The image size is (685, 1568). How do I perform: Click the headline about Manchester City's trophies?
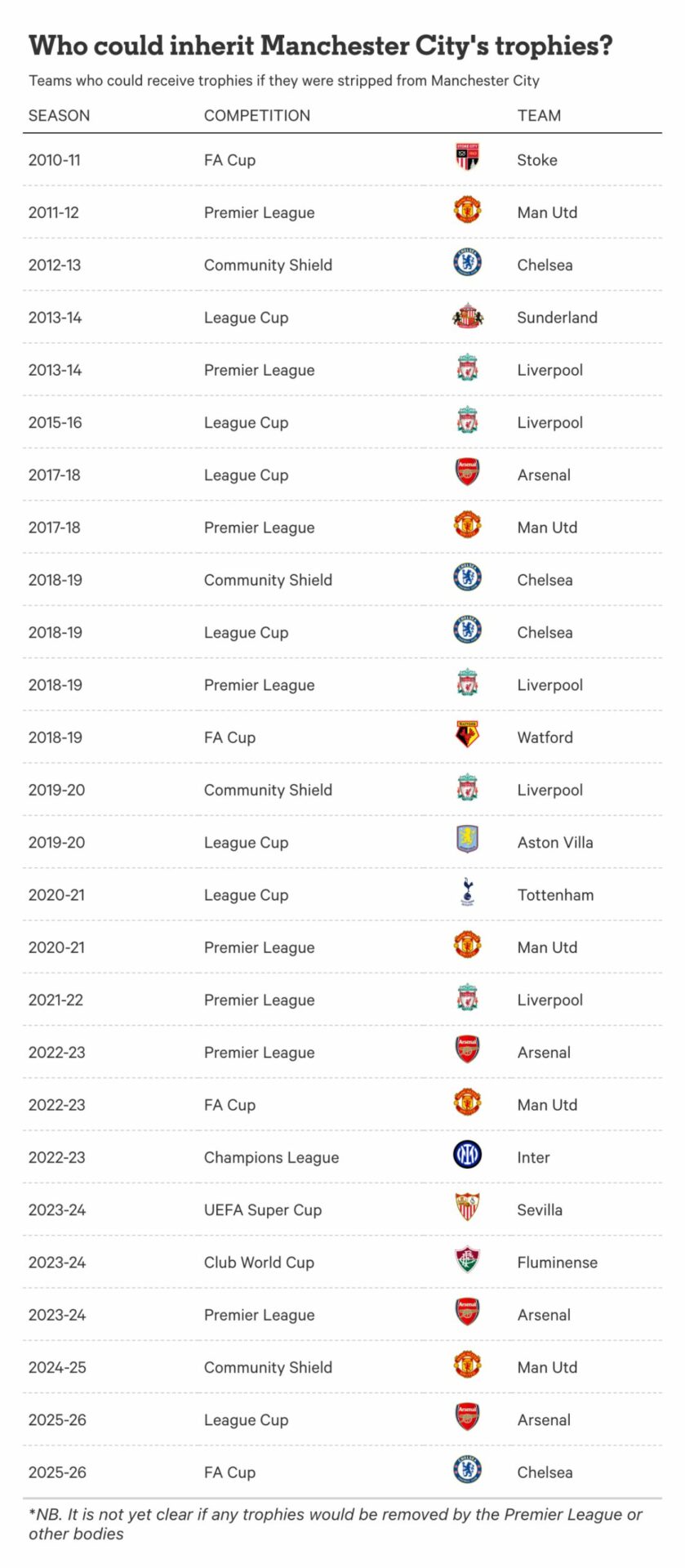coord(321,46)
